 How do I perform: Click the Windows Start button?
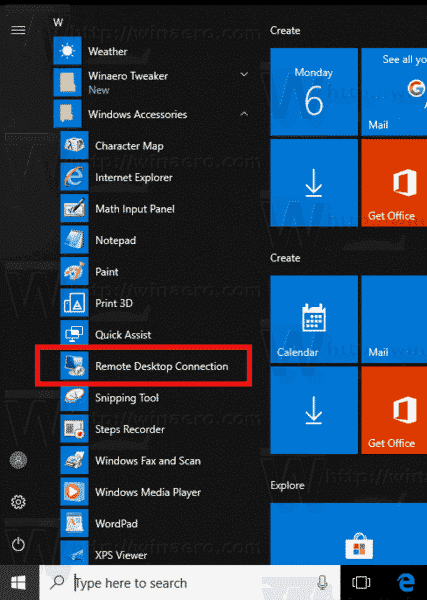click(18, 583)
